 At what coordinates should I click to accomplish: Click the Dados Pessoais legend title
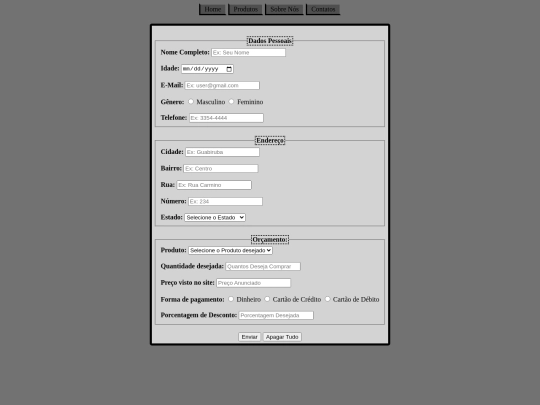pyautogui.click(x=270, y=41)
